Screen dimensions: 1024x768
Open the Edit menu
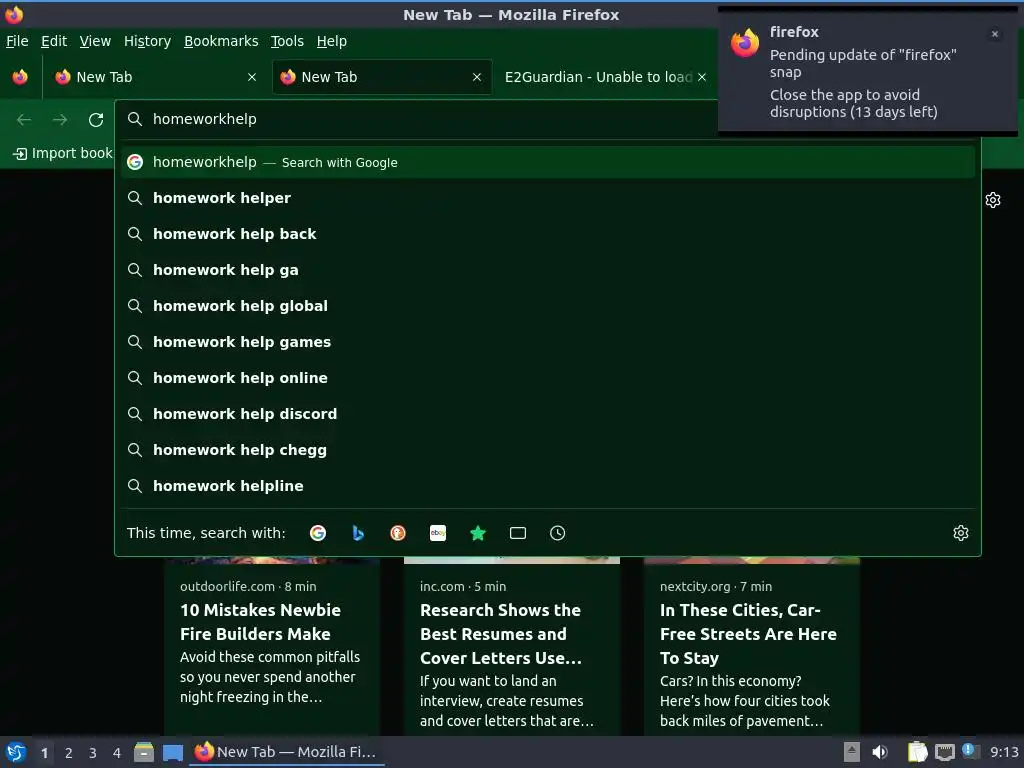[x=54, y=41]
